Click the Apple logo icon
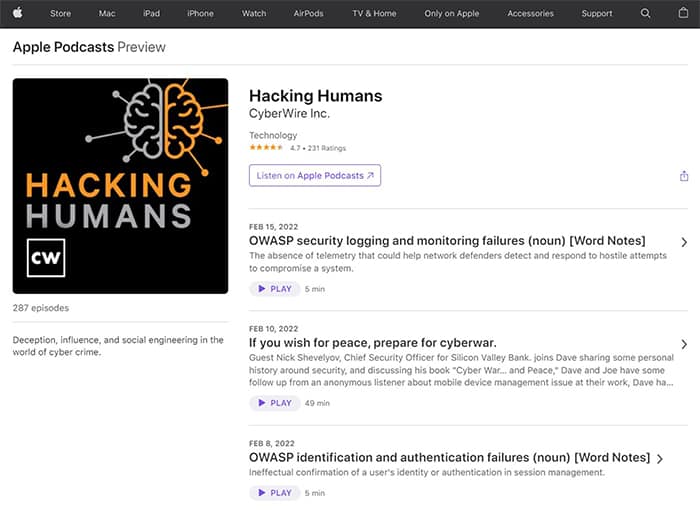700x512 pixels. 18,13
